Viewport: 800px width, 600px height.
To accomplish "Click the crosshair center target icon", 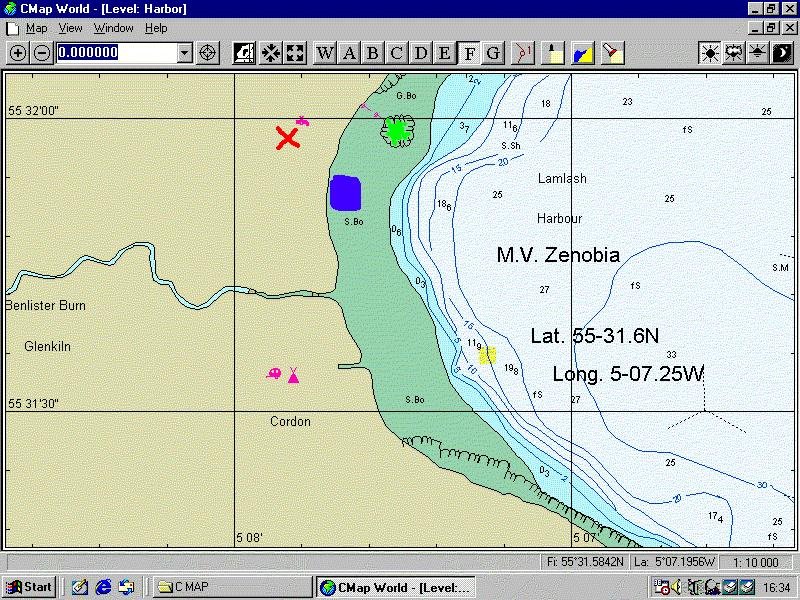I will [x=207, y=53].
